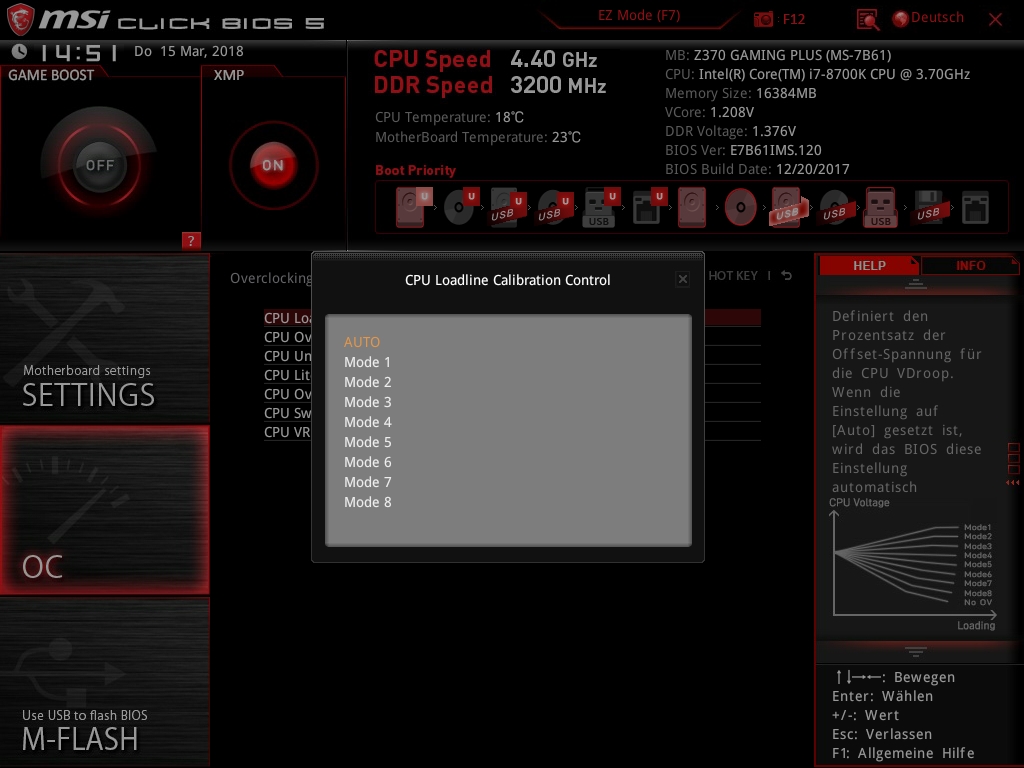
Task: Switch to the HELP tab
Action: (869, 265)
